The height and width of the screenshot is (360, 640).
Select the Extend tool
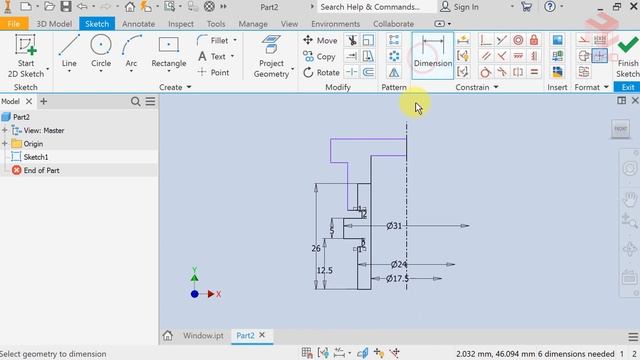[x=351, y=56]
